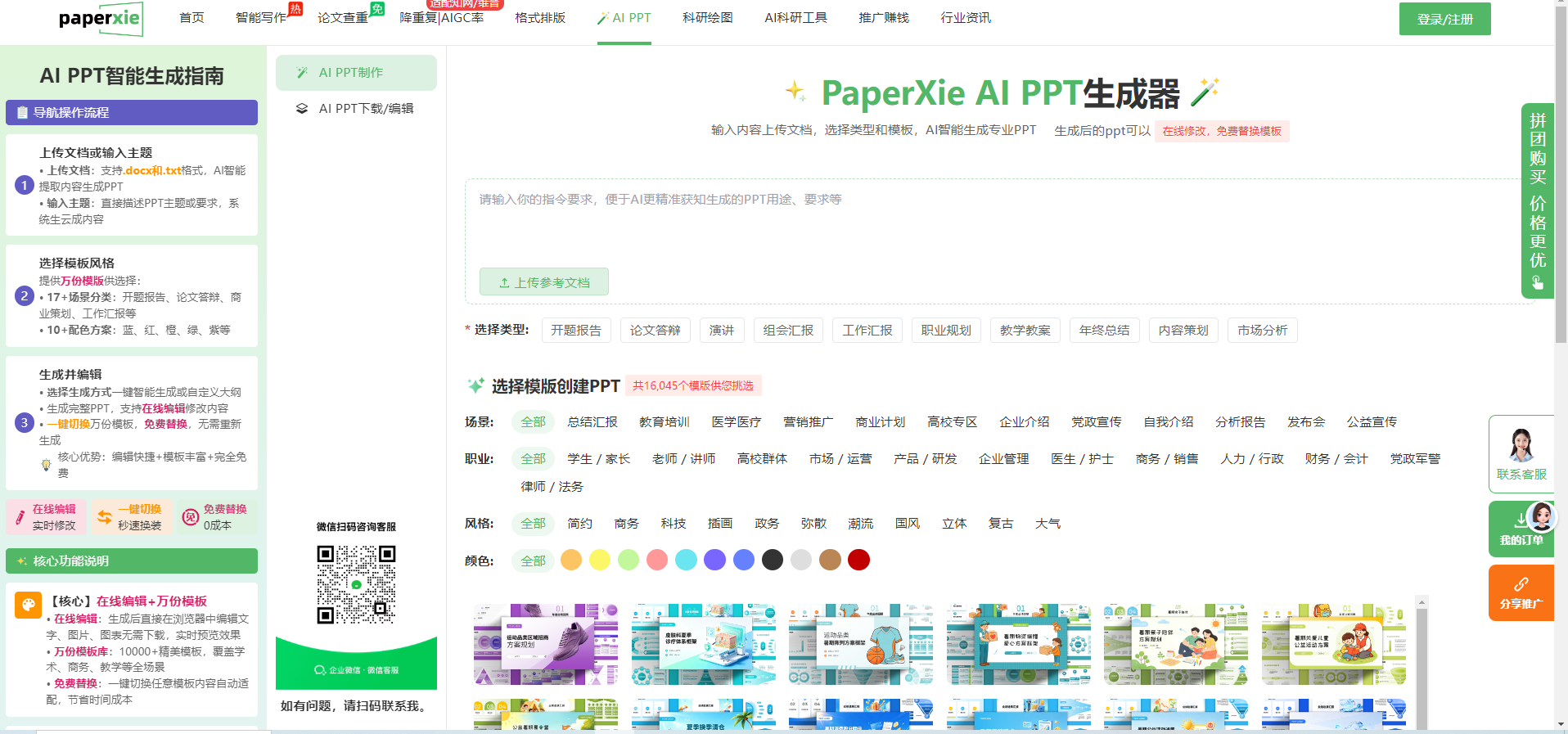1568x734 pixels.
Task: Filter scene by 教育培训
Action: (x=665, y=422)
